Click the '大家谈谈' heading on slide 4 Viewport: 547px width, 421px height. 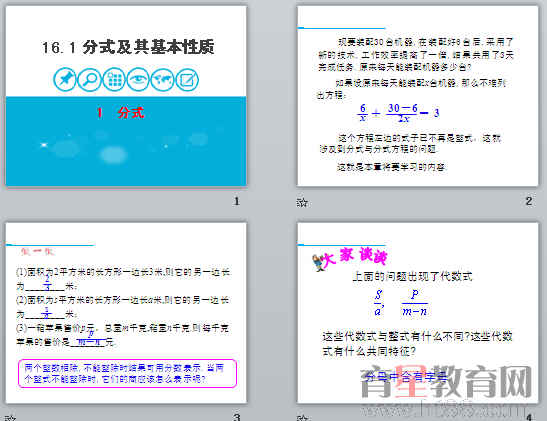[355, 257]
